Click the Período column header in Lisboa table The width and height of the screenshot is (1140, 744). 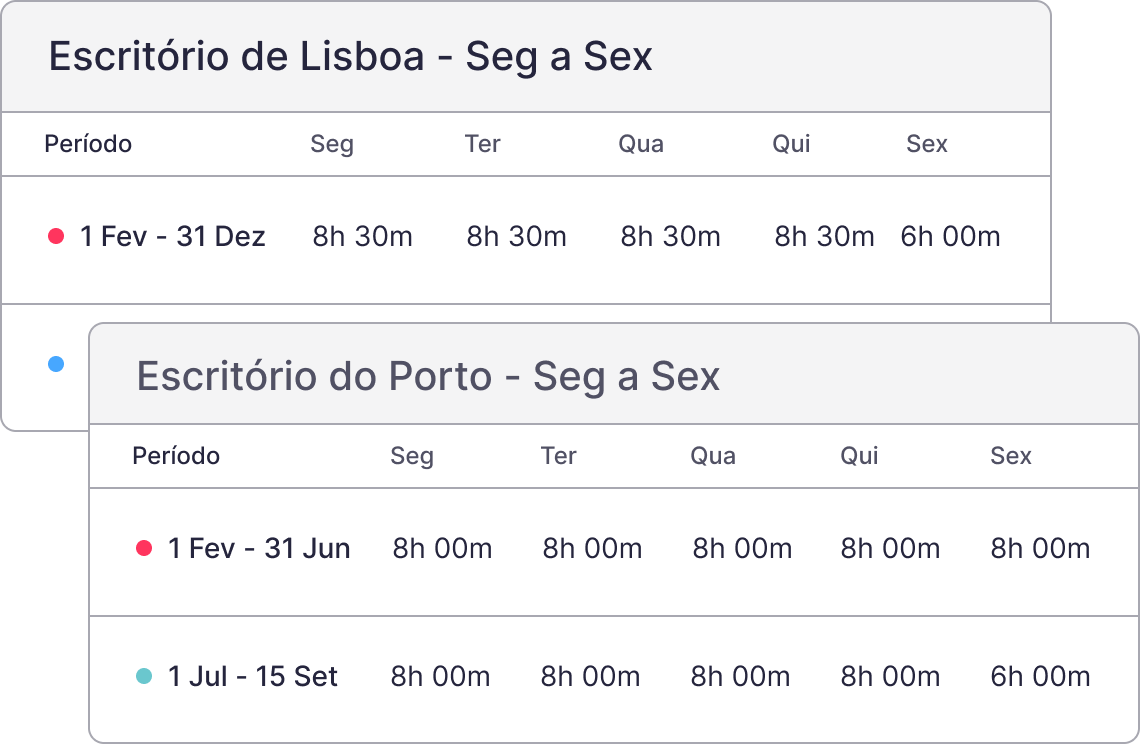pyautogui.click(x=88, y=144)
